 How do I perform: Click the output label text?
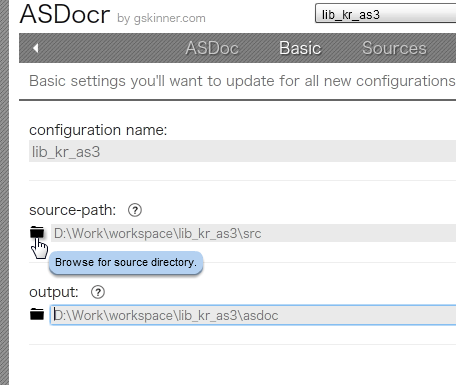tap(54, 292)
